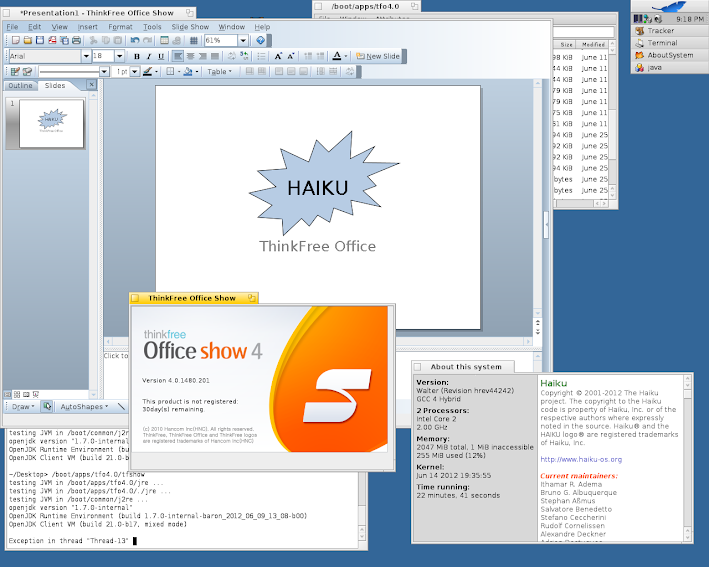Click the line color pen icon

click(147, 71)
